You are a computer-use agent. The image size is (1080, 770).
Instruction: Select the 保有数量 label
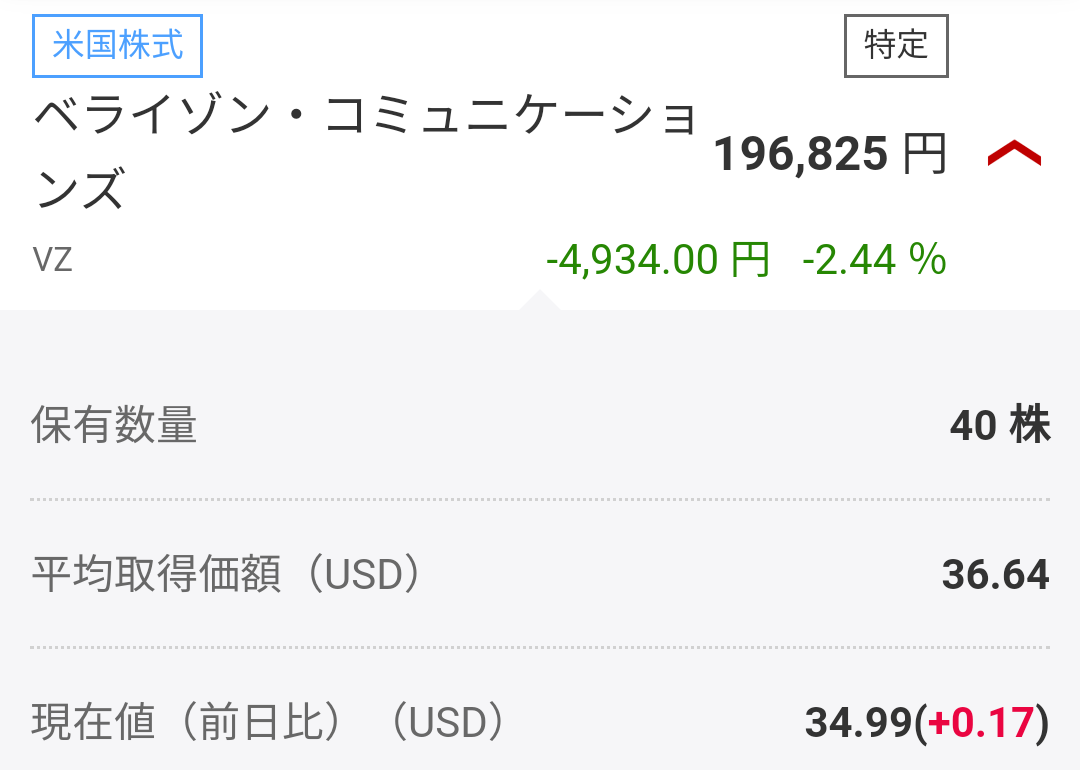click(x=114, y=426)
